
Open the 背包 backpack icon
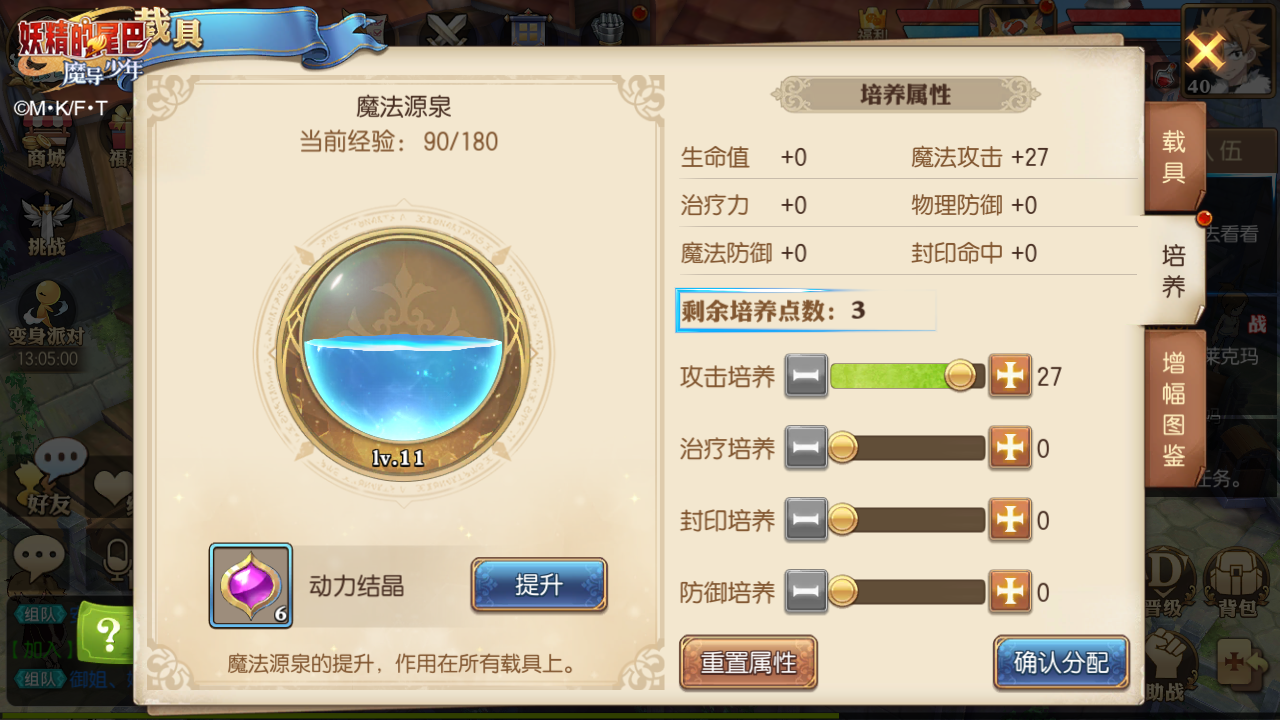[1236, 582]
